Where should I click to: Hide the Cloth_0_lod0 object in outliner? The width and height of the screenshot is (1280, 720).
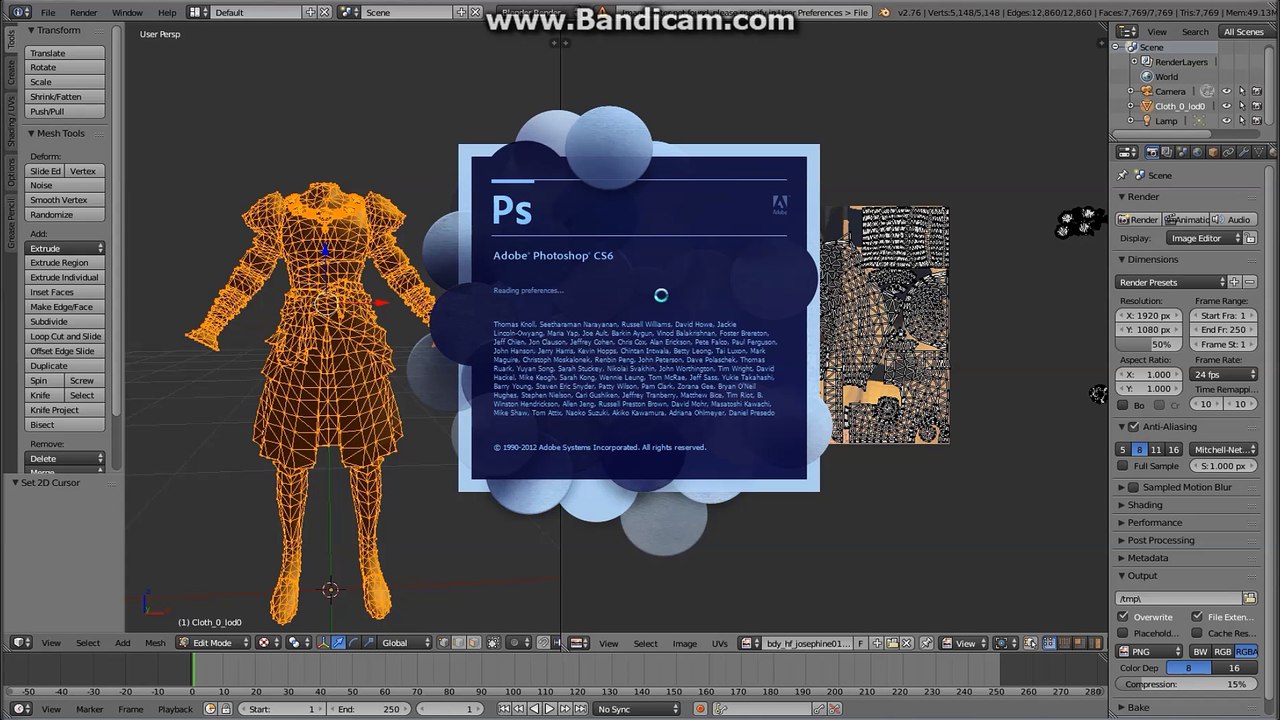click(1227, 106)
